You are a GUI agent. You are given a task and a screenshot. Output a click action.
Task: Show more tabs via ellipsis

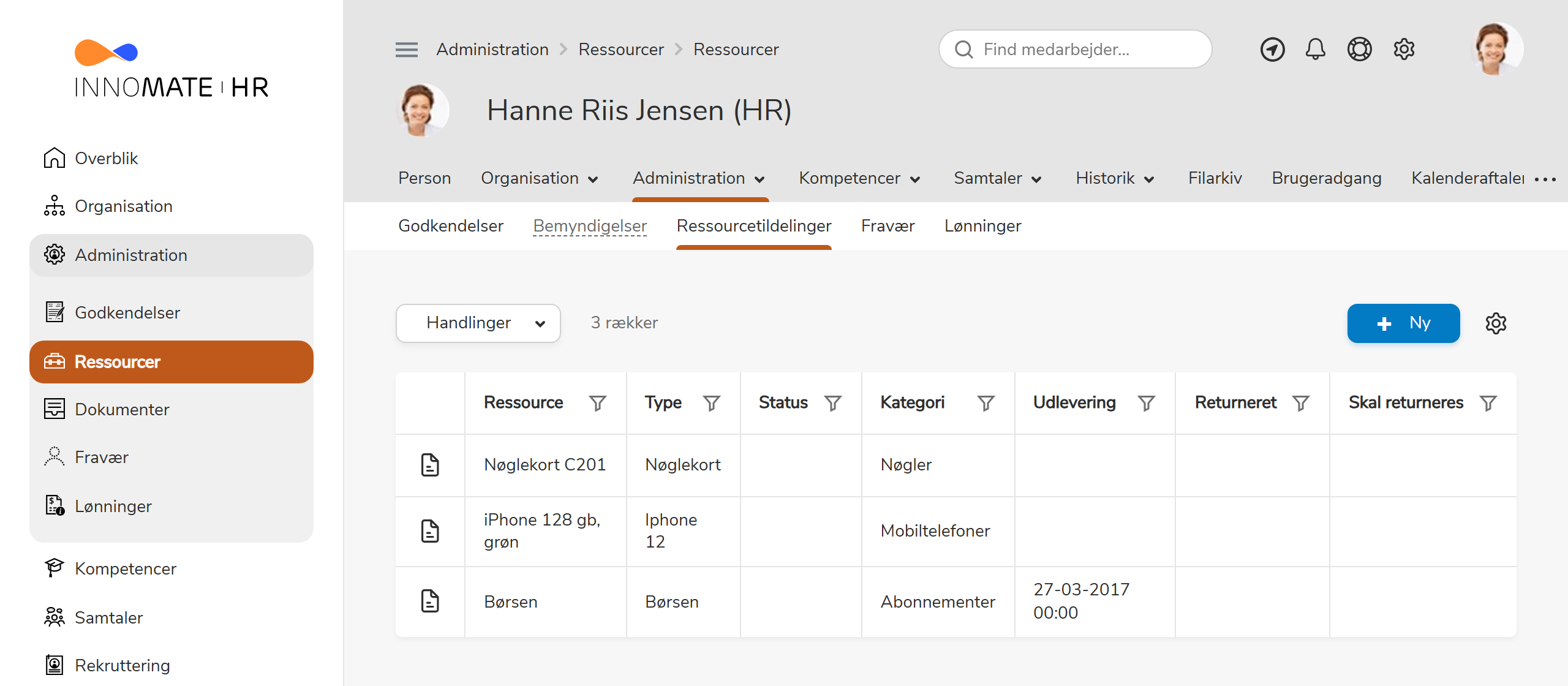pyautogui.click(x=1545, y=179)
